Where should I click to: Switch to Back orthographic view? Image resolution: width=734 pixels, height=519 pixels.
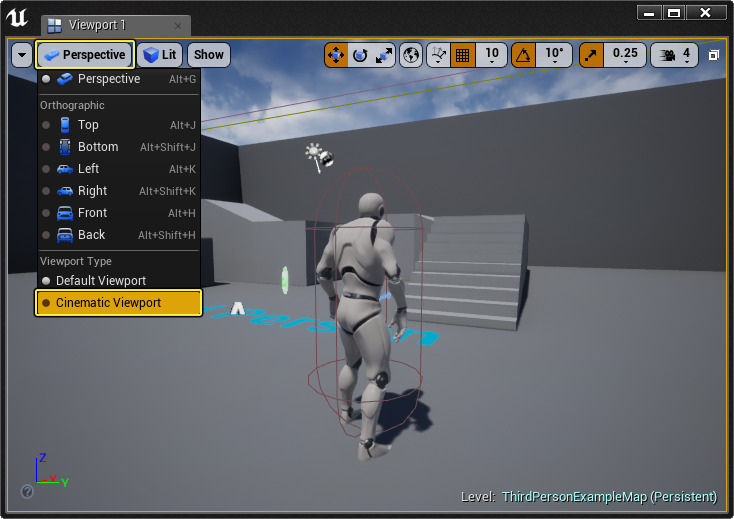coord(119,235)
